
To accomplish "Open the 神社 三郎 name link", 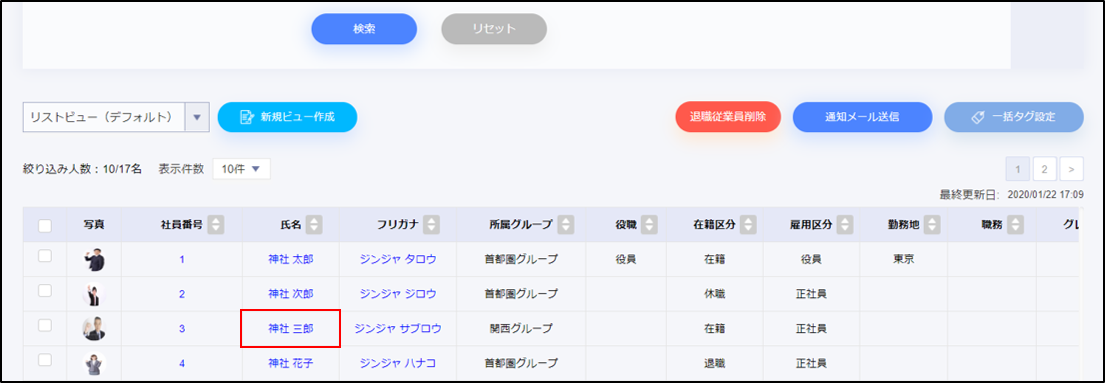I will pos(290,328).
